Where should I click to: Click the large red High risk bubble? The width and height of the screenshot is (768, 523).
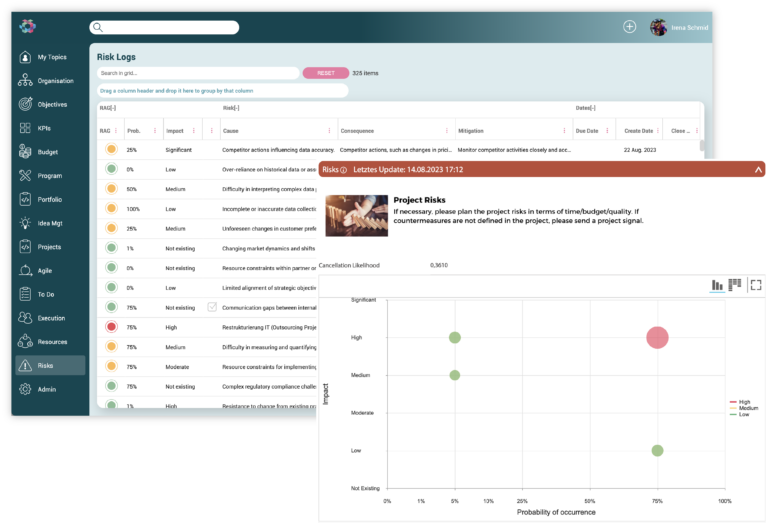[656, 337]
